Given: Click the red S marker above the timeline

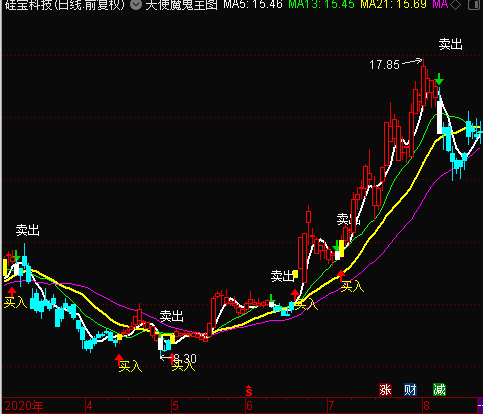Looking at the screenshot, I should [249, 391].
